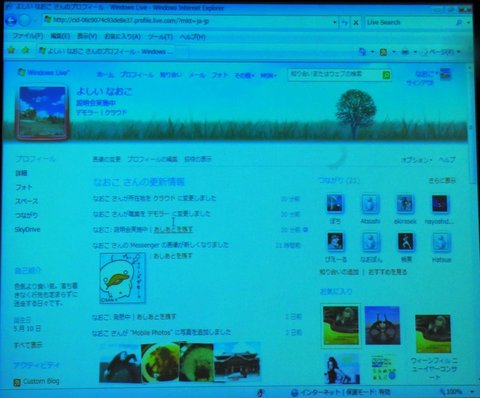Click the RSS feeds icon in the command bar
The image size is (480, 398).
point(383,52)
